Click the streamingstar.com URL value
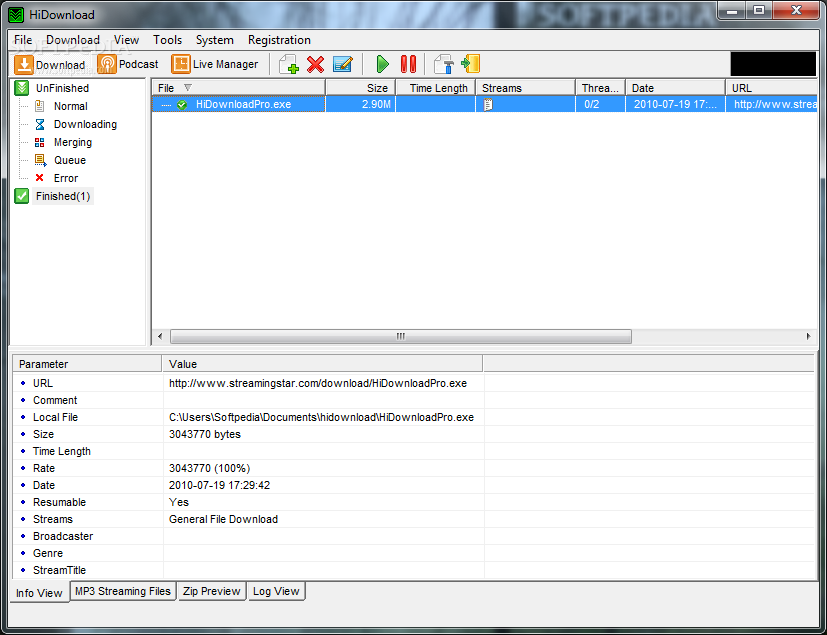 [318, 383]
